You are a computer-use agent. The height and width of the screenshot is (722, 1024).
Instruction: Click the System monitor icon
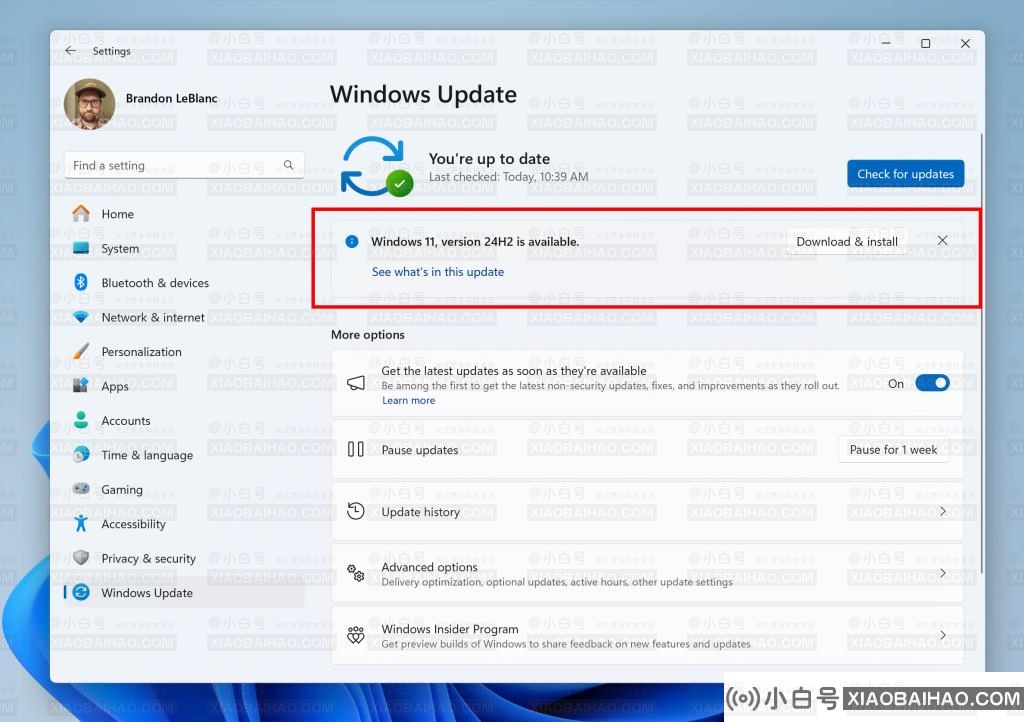click(81, 248)
